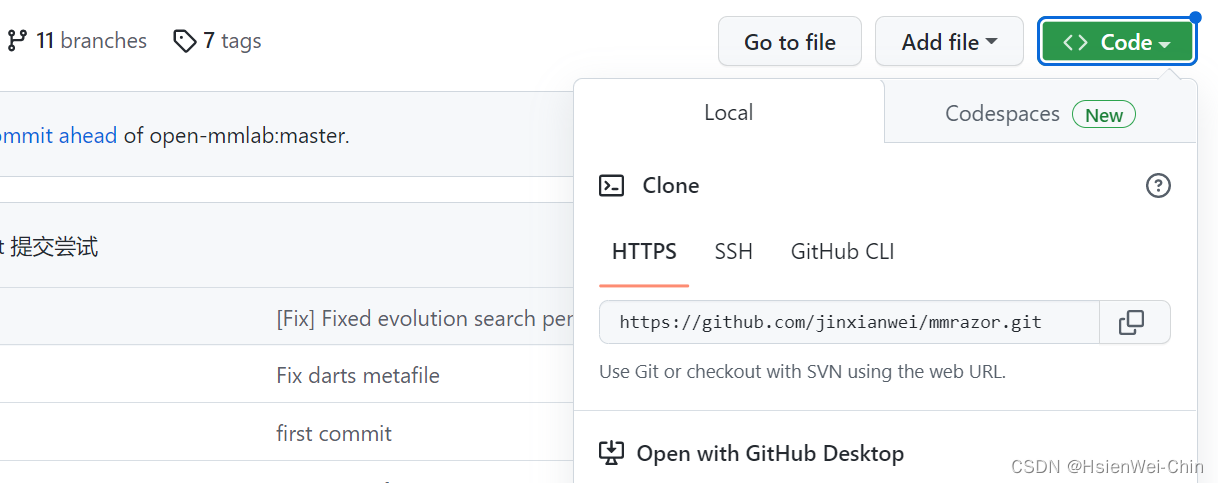1218x483 pixels.
Task: Open the green Code dropdown button
Action: [1117, 42]
